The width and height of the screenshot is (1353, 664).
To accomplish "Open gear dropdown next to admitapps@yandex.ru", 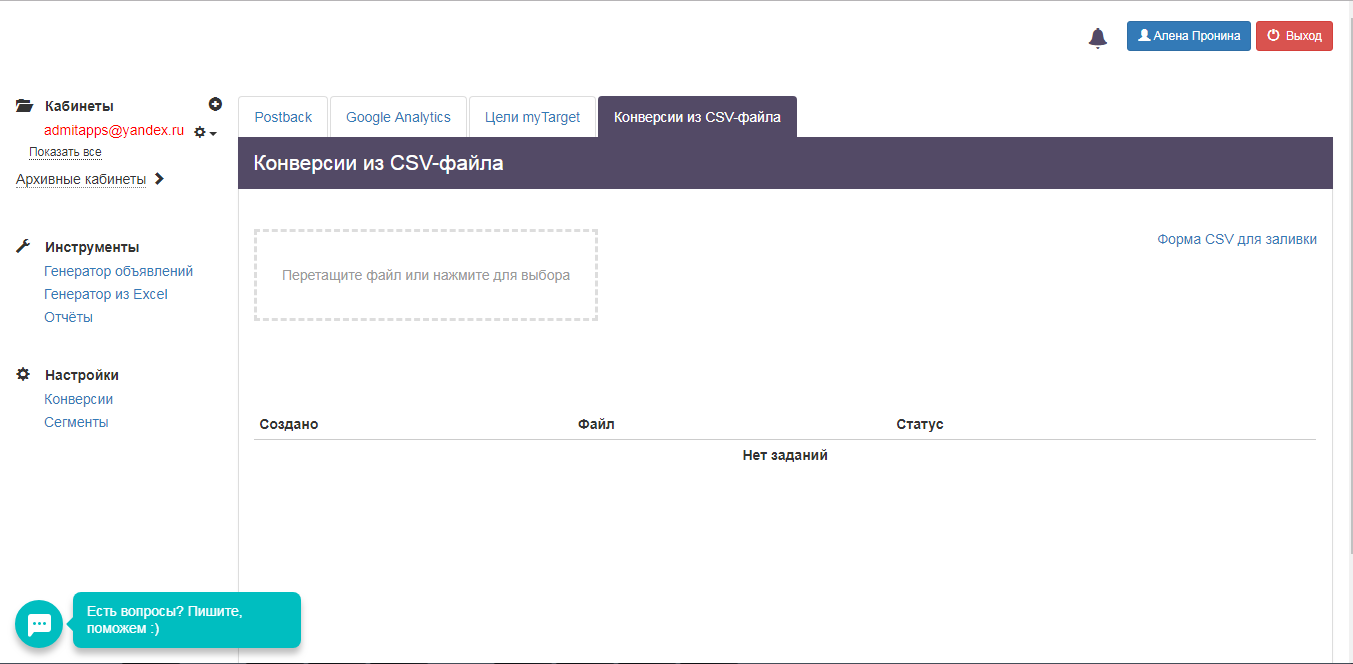I will (x=205, y=132).
